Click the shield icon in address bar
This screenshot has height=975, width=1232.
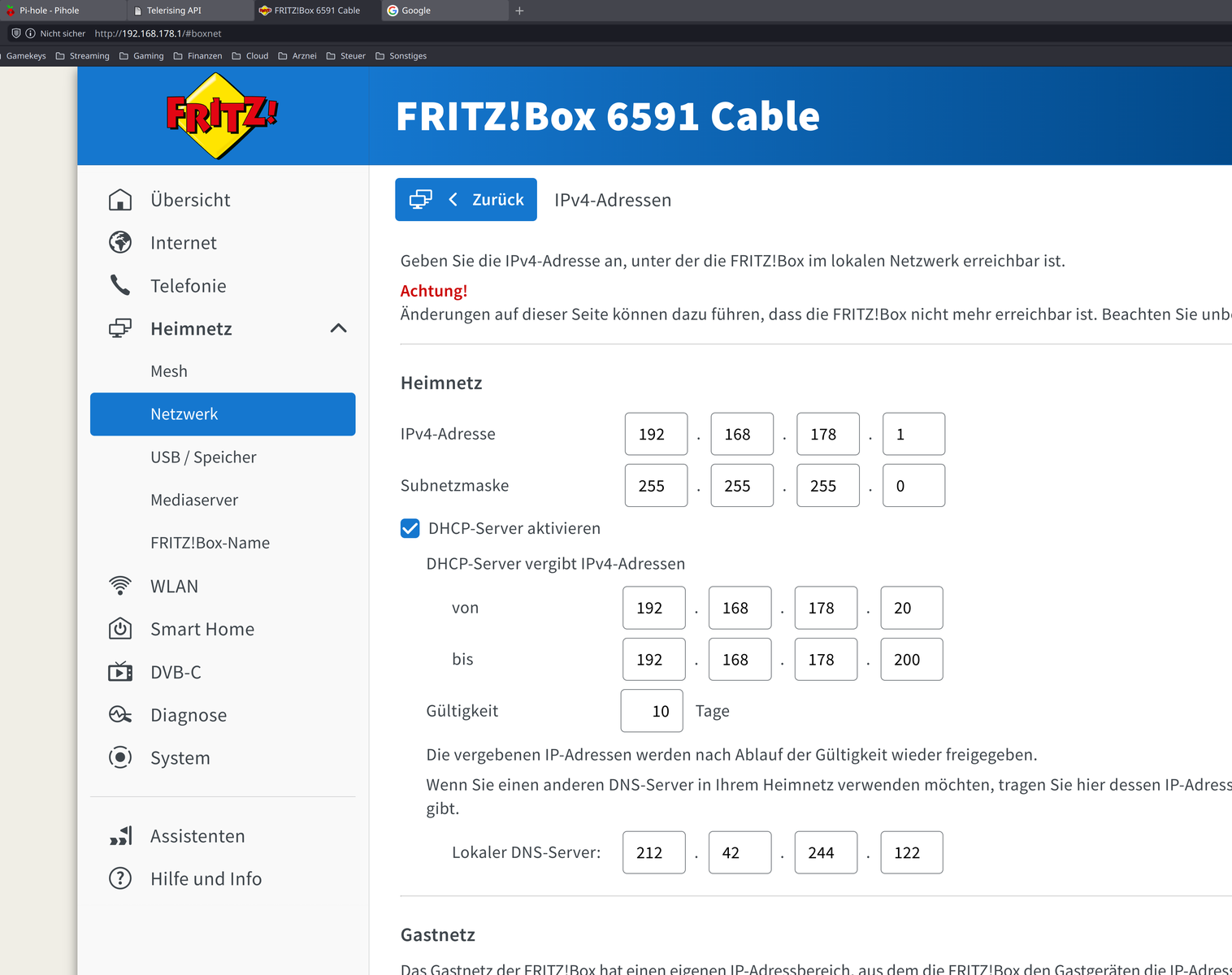(15, 33)
